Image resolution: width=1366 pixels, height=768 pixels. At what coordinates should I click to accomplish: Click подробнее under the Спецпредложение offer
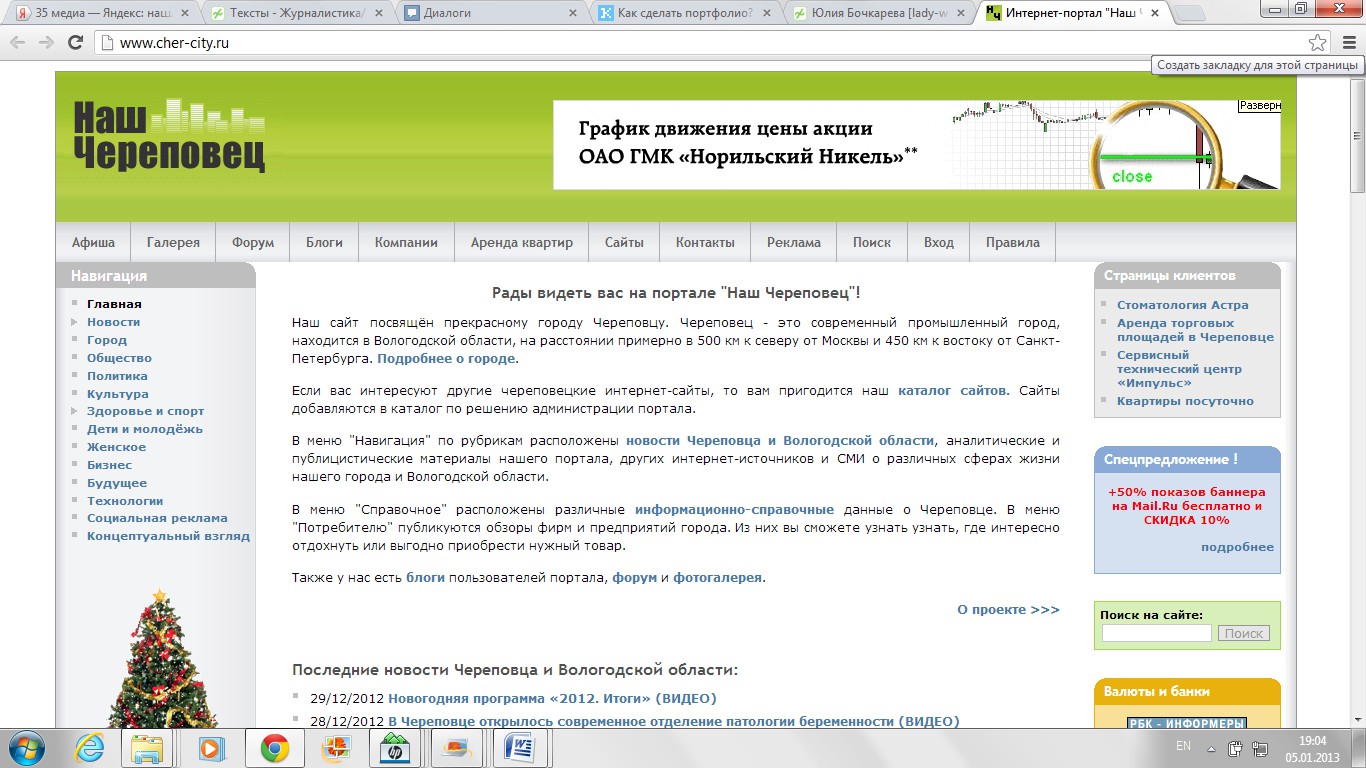point(1237,547)
